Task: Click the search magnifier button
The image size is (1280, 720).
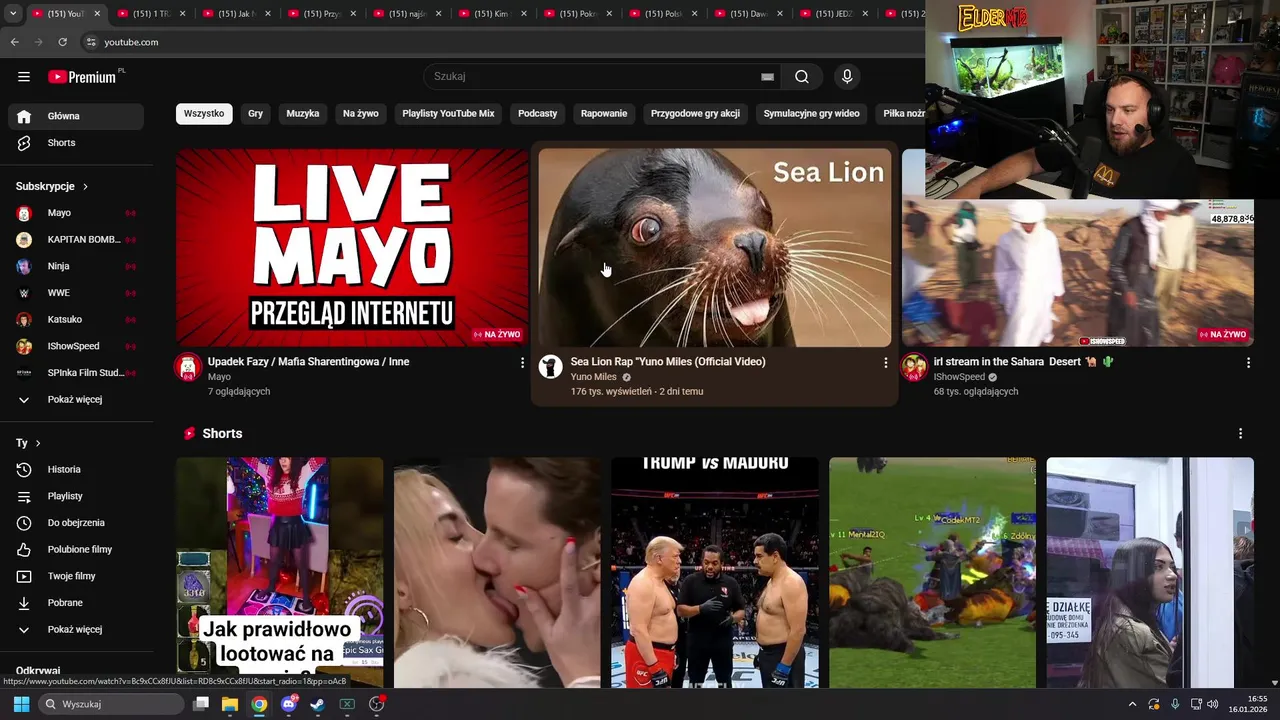Action: (802, 77)
